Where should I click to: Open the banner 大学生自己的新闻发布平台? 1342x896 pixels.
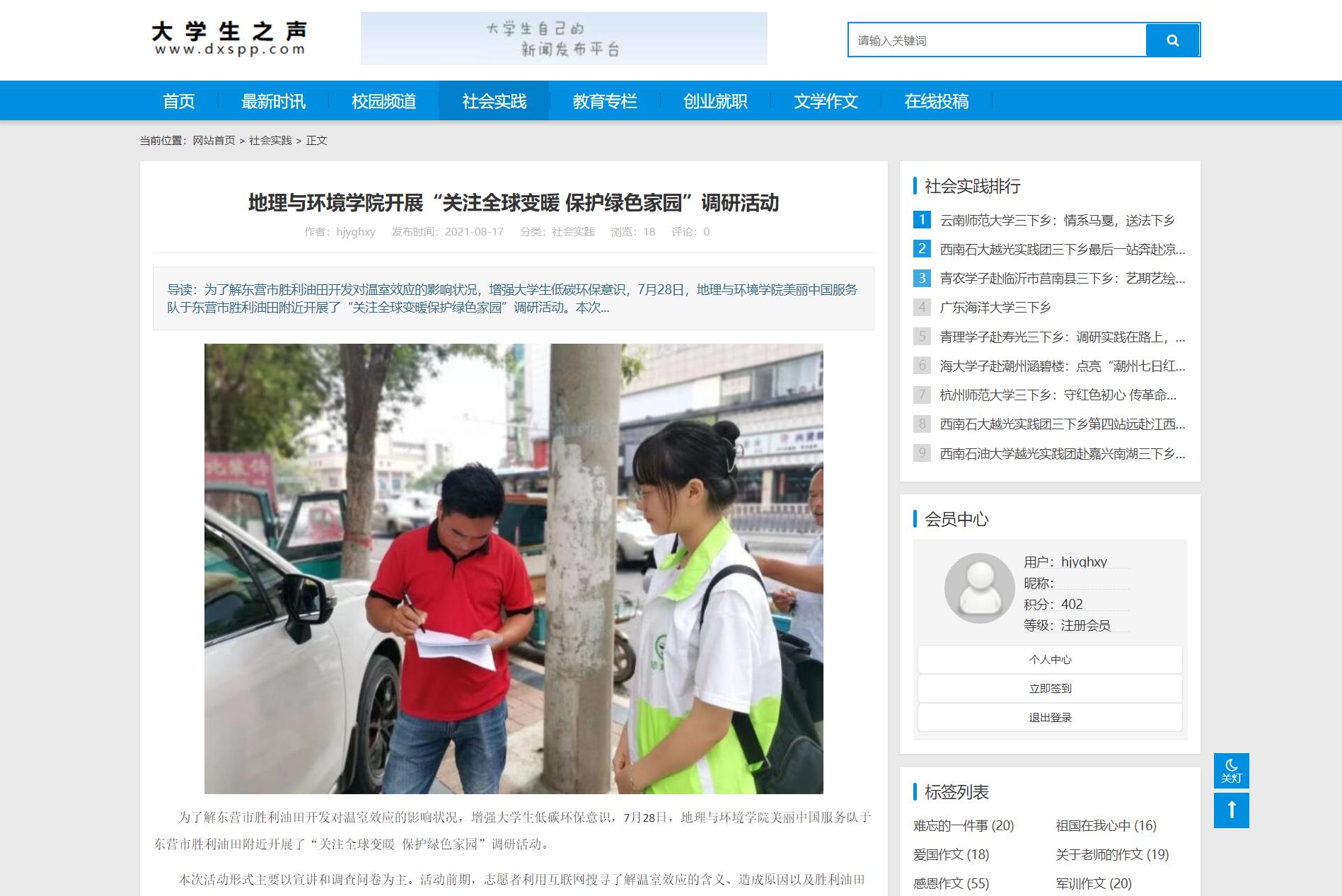click(x=564, y=39)
